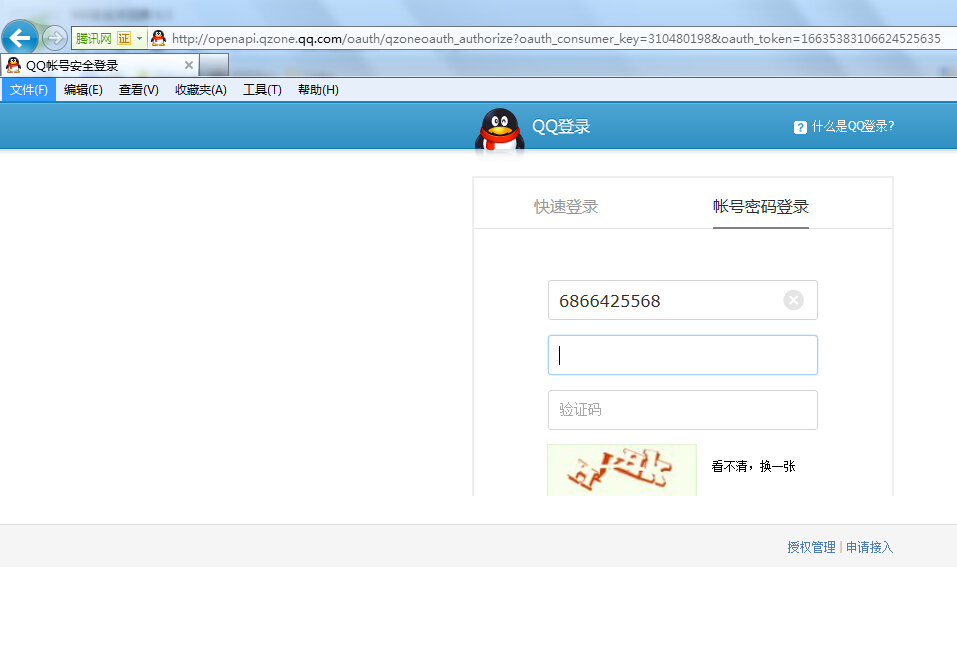Open the 收藏夹(A) menu

[201, 90]
